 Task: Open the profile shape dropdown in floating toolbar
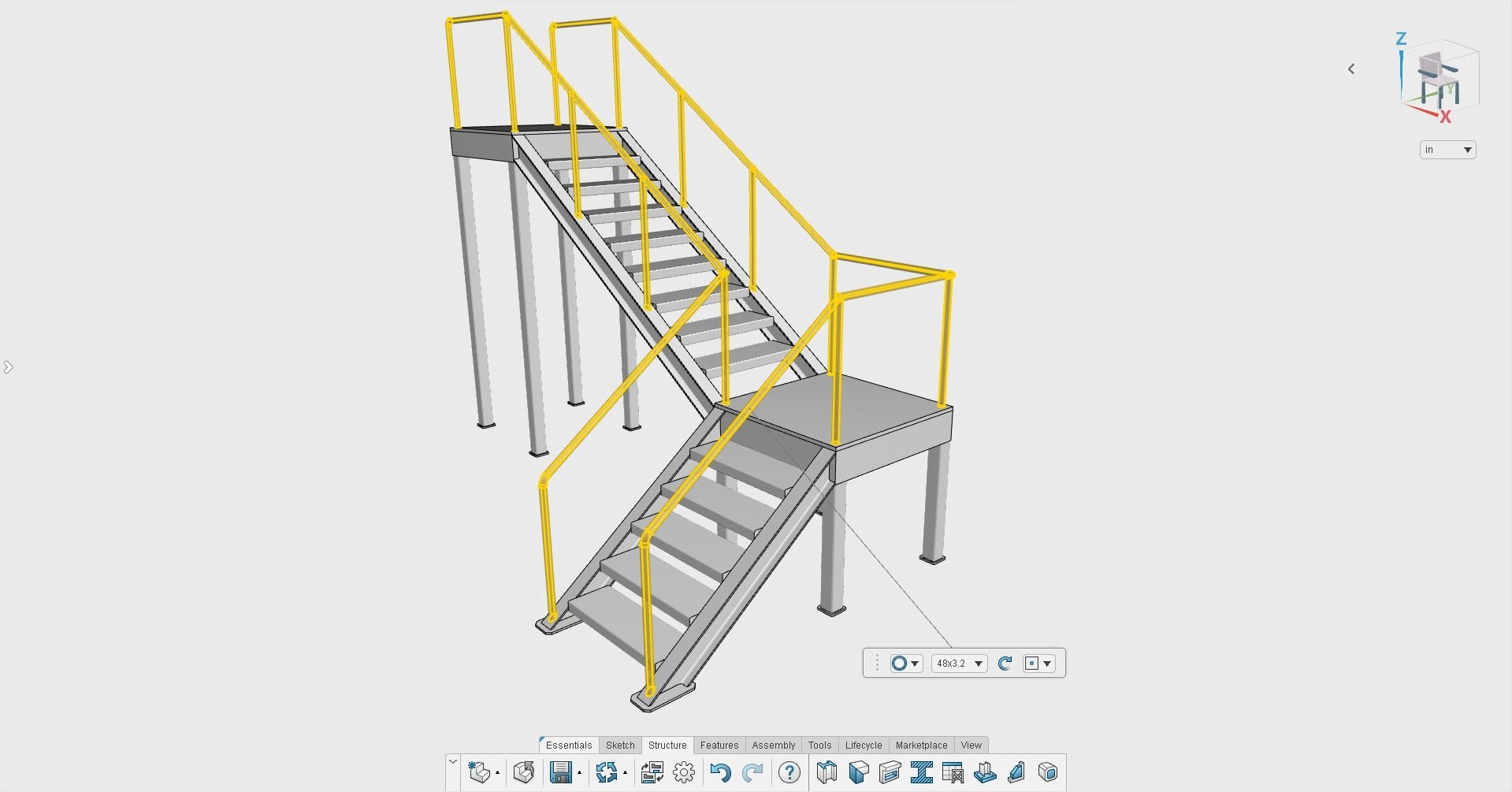pyautogui.click(x=905, y=663)
